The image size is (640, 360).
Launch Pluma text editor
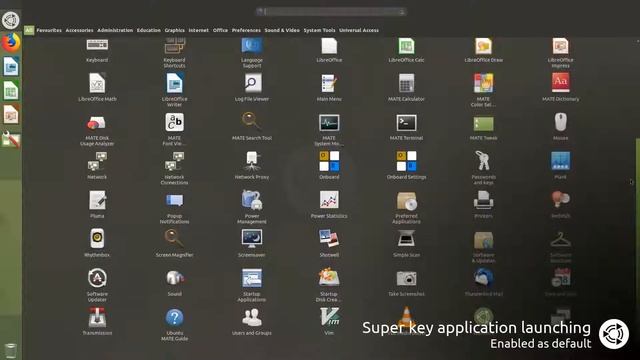tap(97, 204)
